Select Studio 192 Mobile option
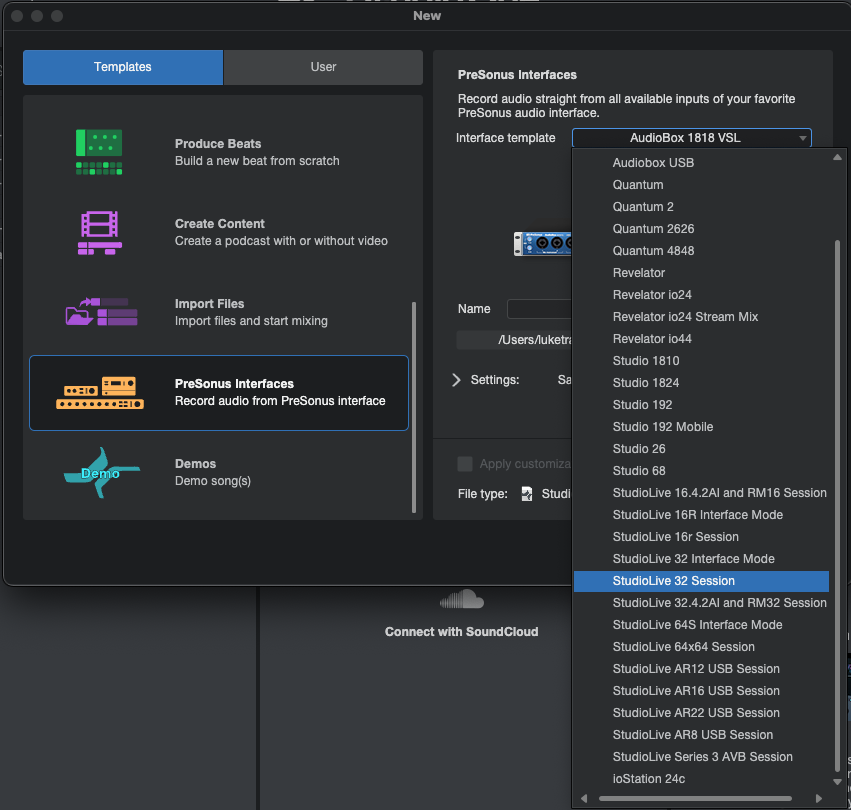The image size is (851, 810). tap(701, 427)
